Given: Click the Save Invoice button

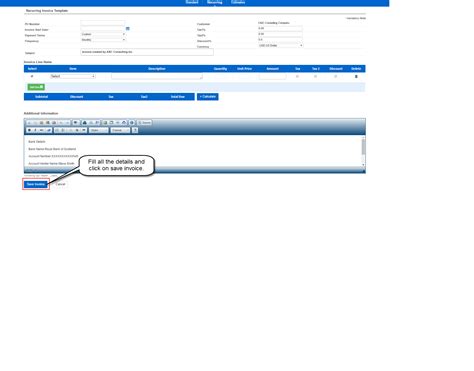Looking at the screenshot, I should pyautogui.click(x=36, y=184).
